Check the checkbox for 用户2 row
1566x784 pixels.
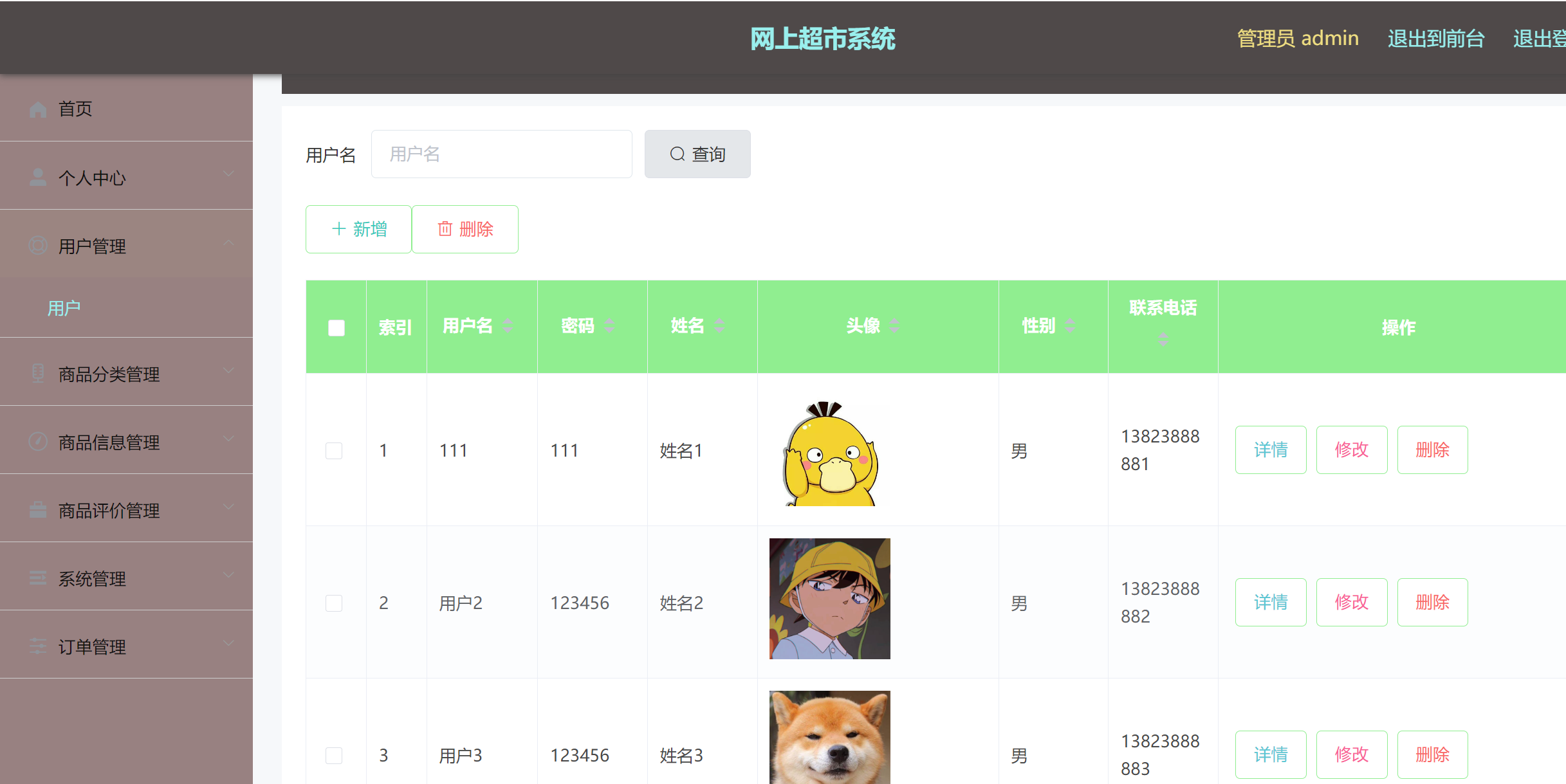point(334,603)
